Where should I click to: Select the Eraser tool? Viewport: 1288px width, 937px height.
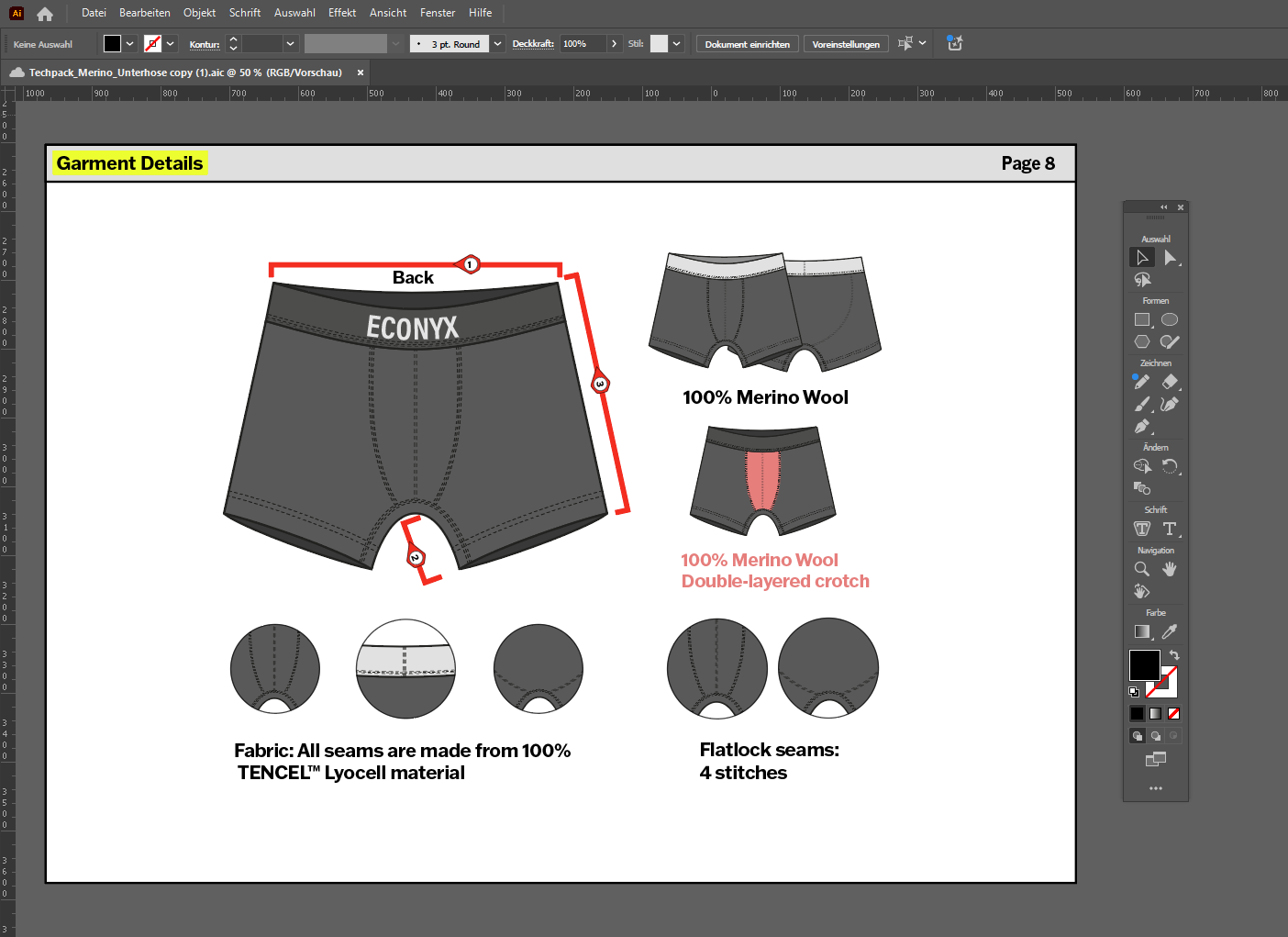(x=1170, y=382)
